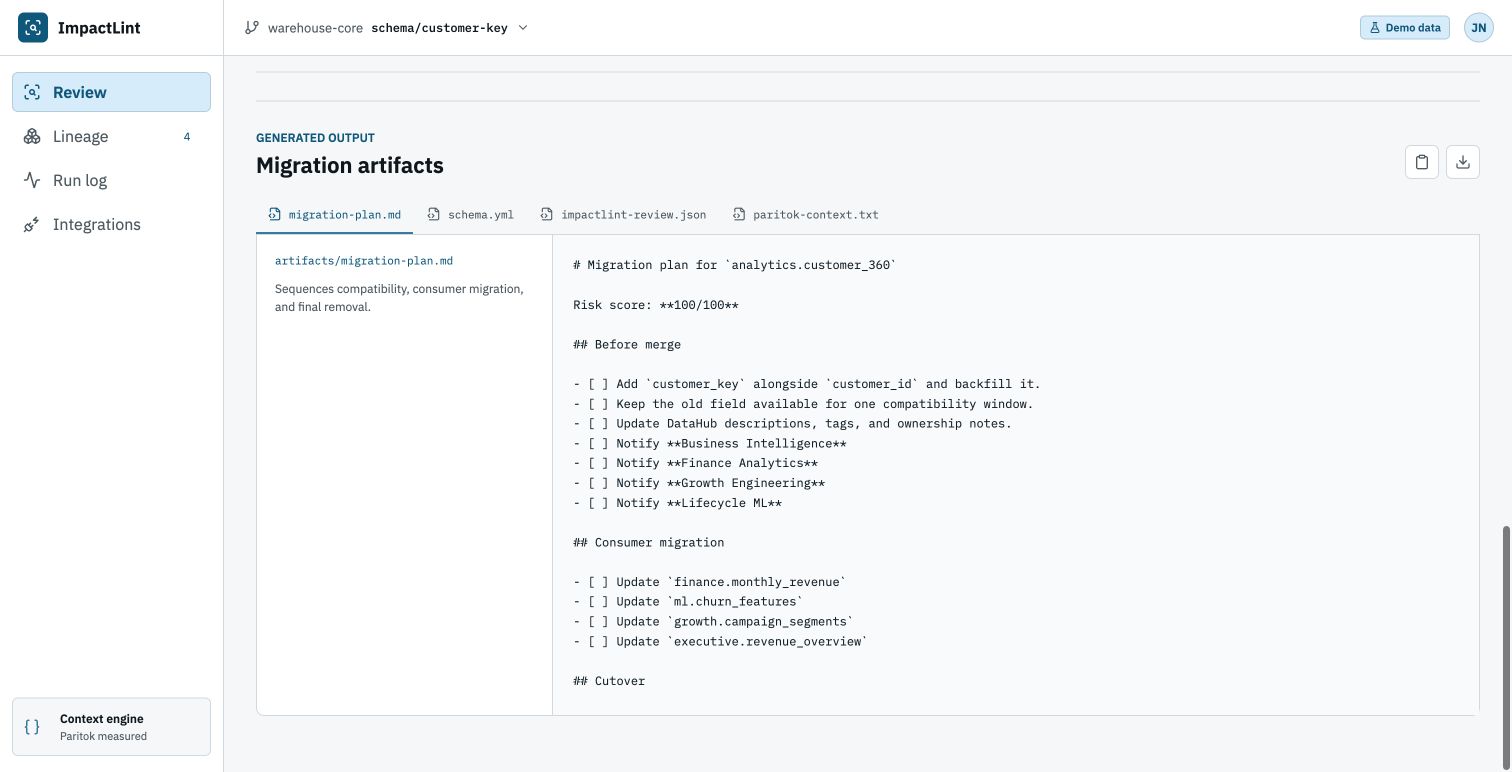The image size is (1512, 772).
Task: Switch to the paritok-context.txt tab
Action: pyautogui.click(x=806, y=214)
